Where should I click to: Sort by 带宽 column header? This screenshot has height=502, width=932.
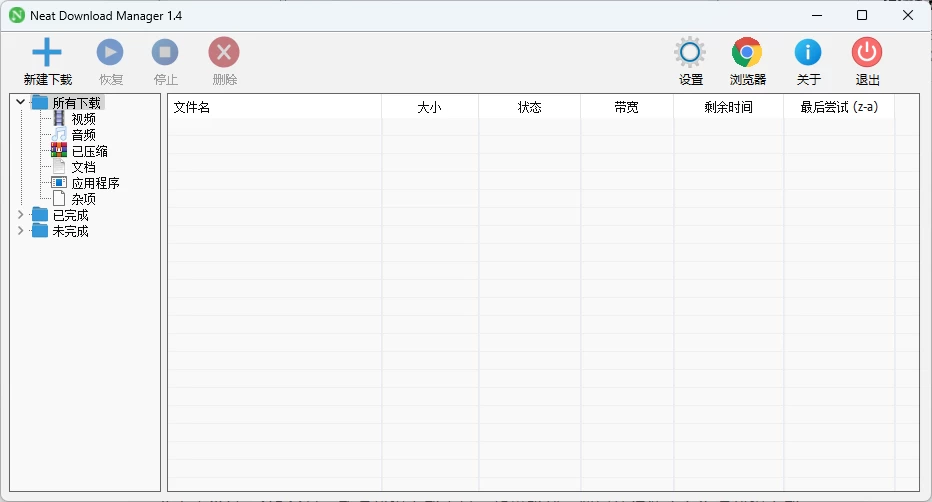coord(627,107)
